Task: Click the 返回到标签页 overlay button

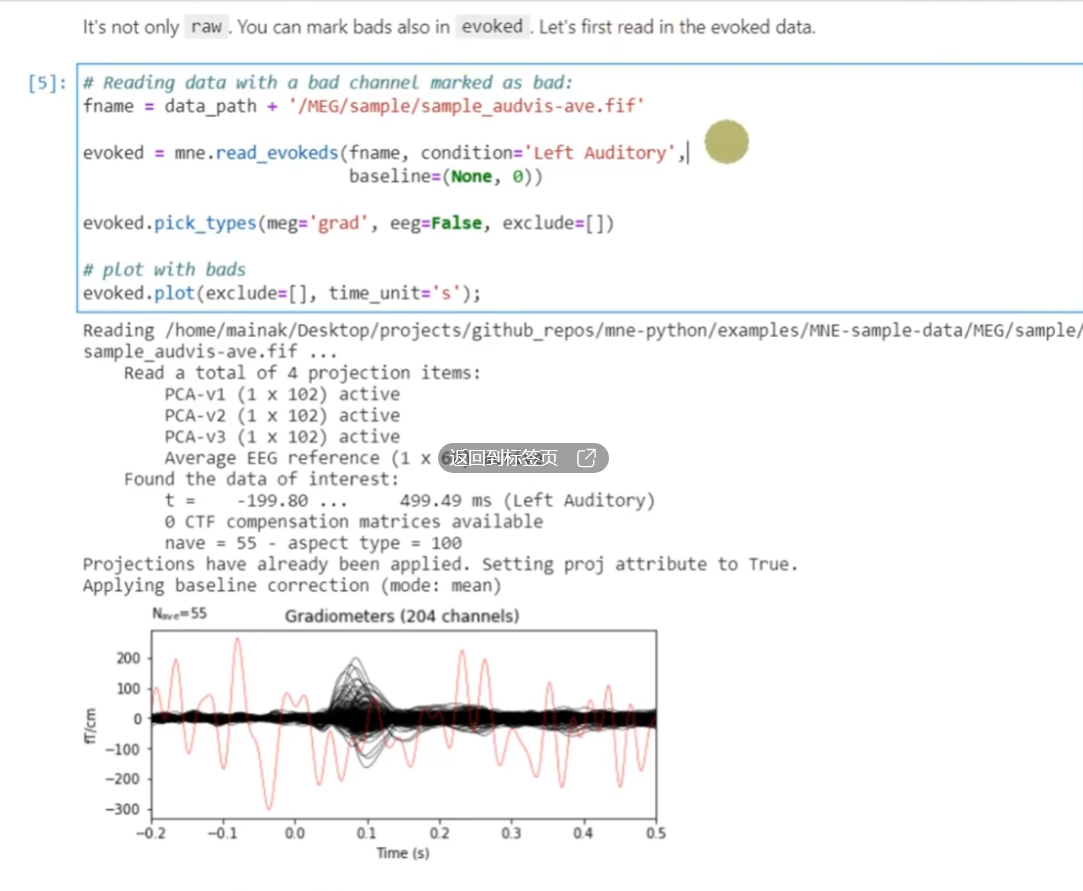Action: tap(504, 458)
